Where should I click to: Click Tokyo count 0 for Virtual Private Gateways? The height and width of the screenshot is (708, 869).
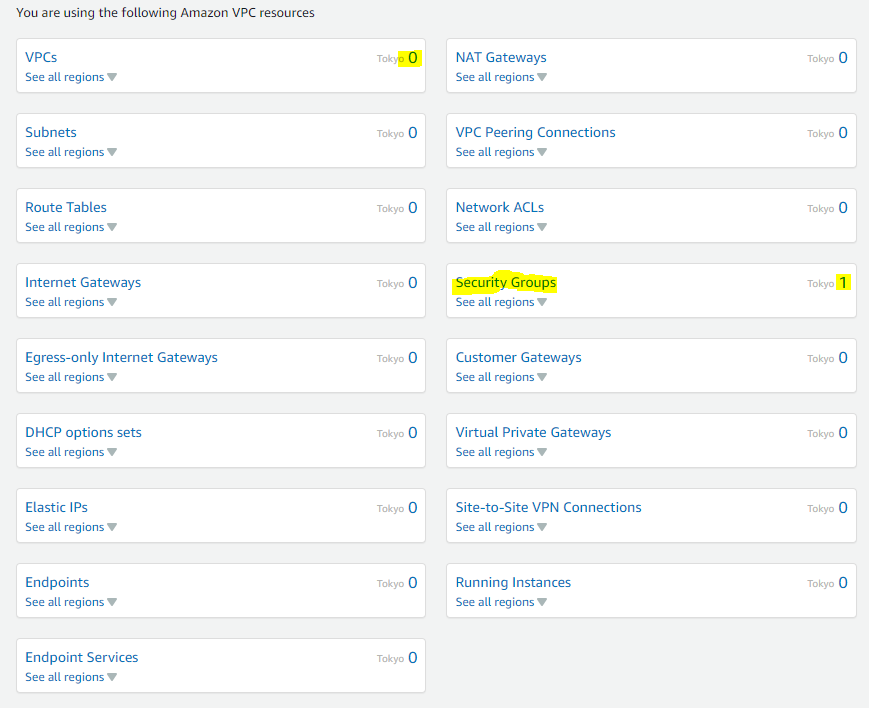pos(843,432)
